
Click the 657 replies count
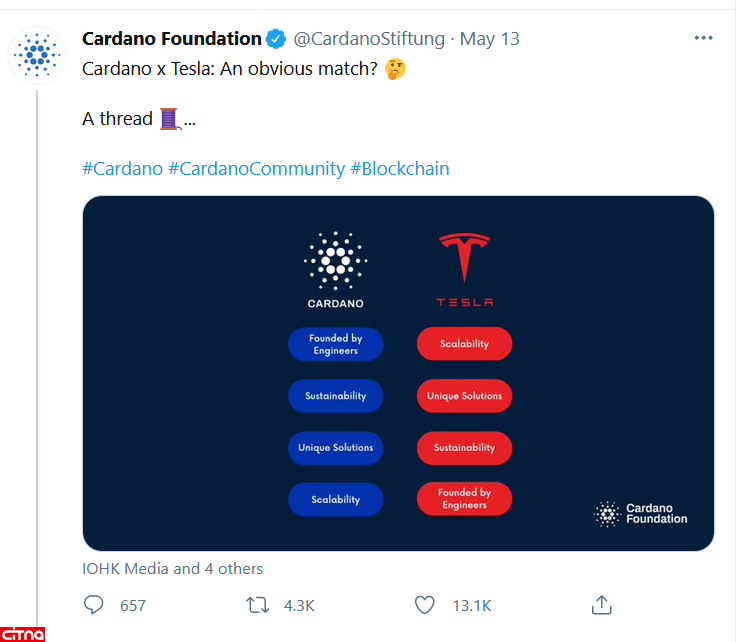point(133,605)
